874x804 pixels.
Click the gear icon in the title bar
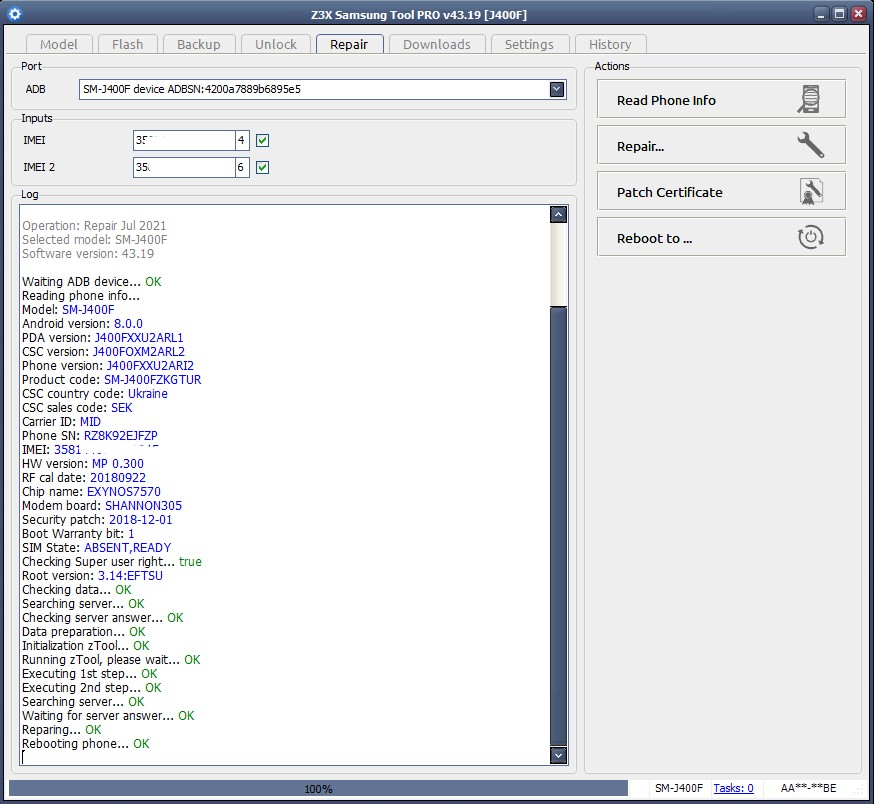[x=15, y=14]
